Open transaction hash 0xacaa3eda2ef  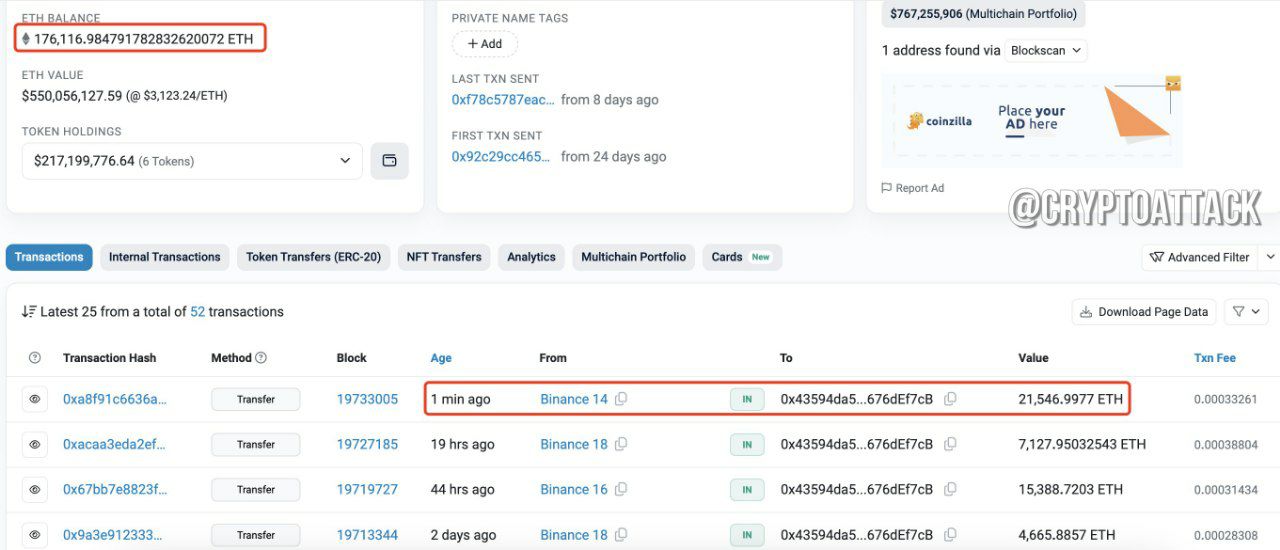tap(115, 444)
